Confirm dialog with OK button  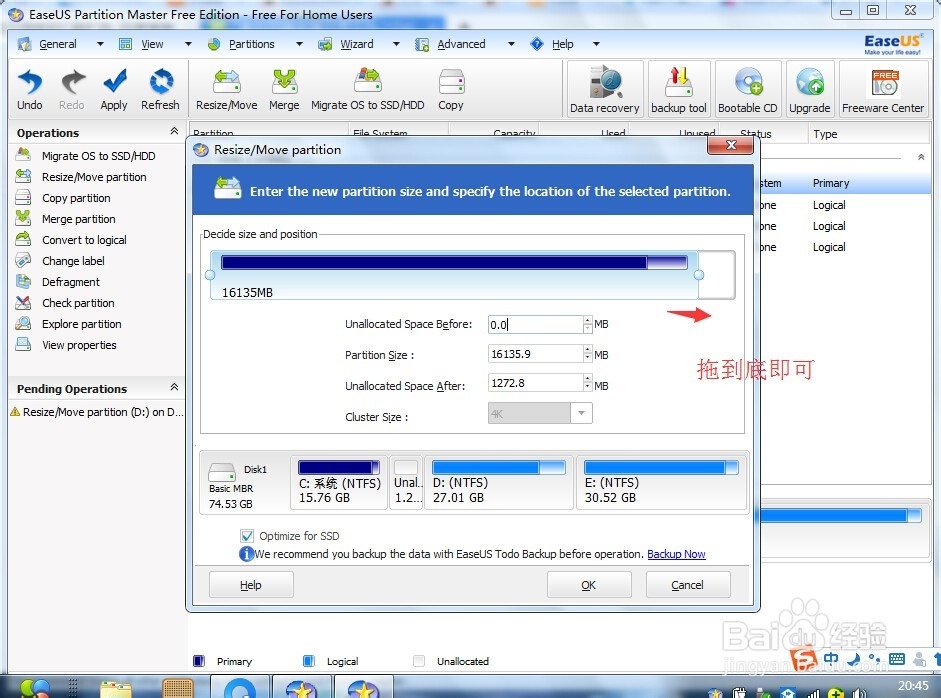[x=589, y=585]
